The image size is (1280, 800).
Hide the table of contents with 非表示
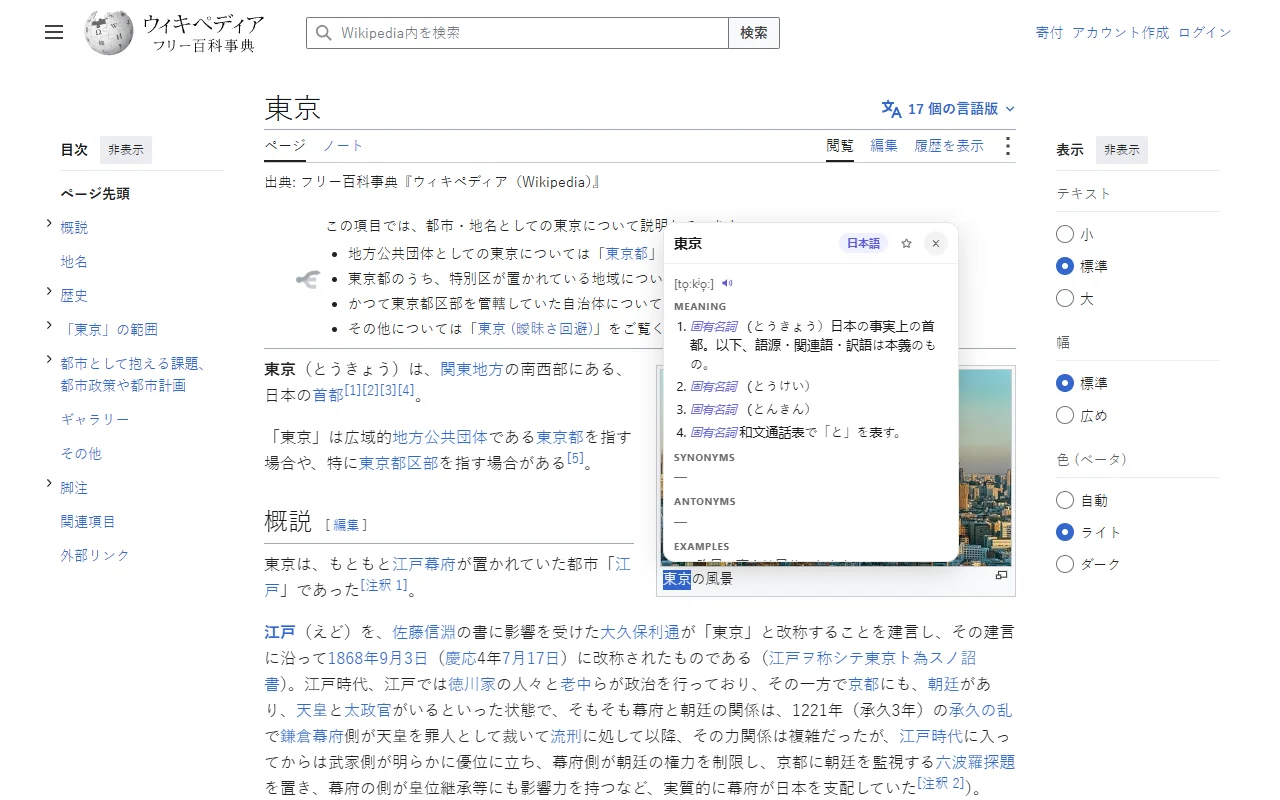[x=126, y=150]
